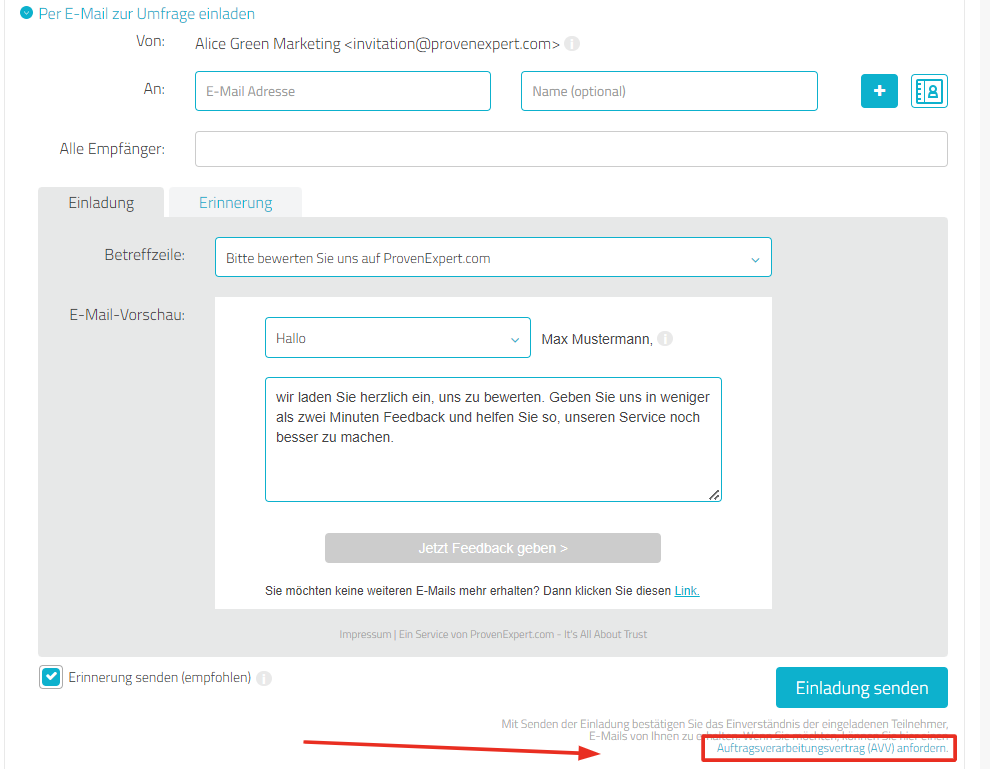Click Auftragsverarbeitungsvertrag (AVV) anfordern link
Screen dimensions: 990x769
pyautogui.click(x=832, y=748)
